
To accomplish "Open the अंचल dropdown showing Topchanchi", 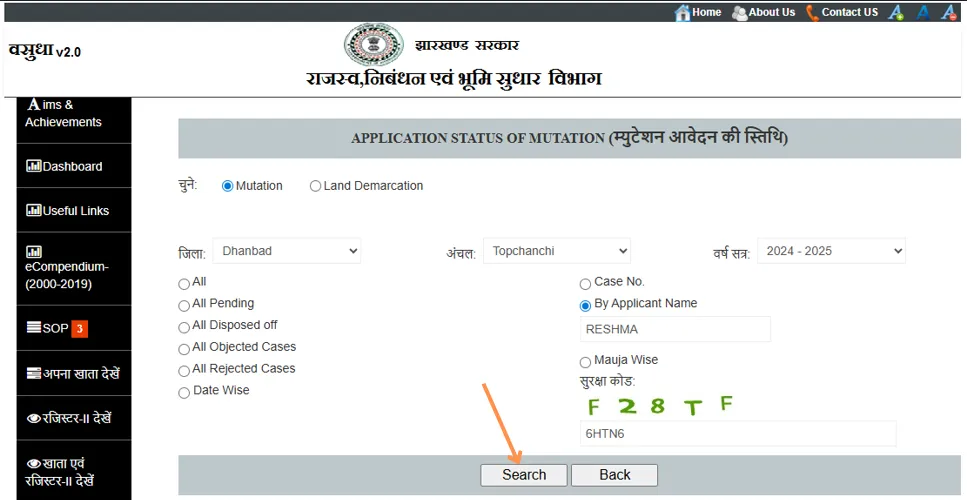I will [x=557, y=251].
